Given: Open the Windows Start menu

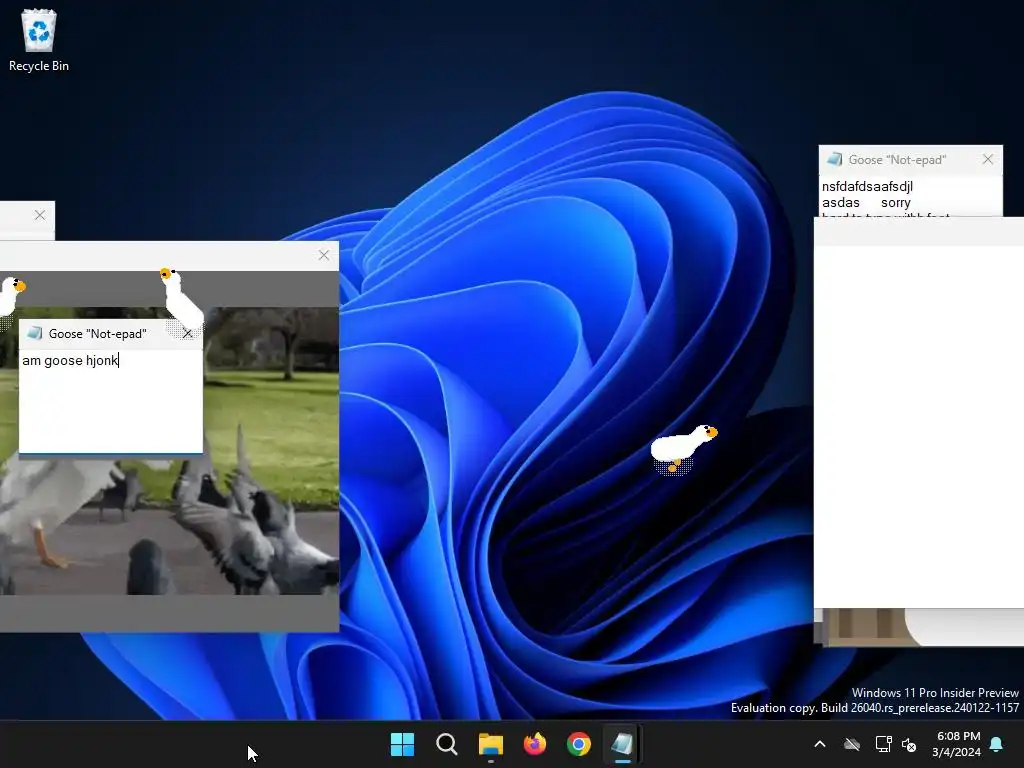Looking at the screenshot, I should 402,744.
